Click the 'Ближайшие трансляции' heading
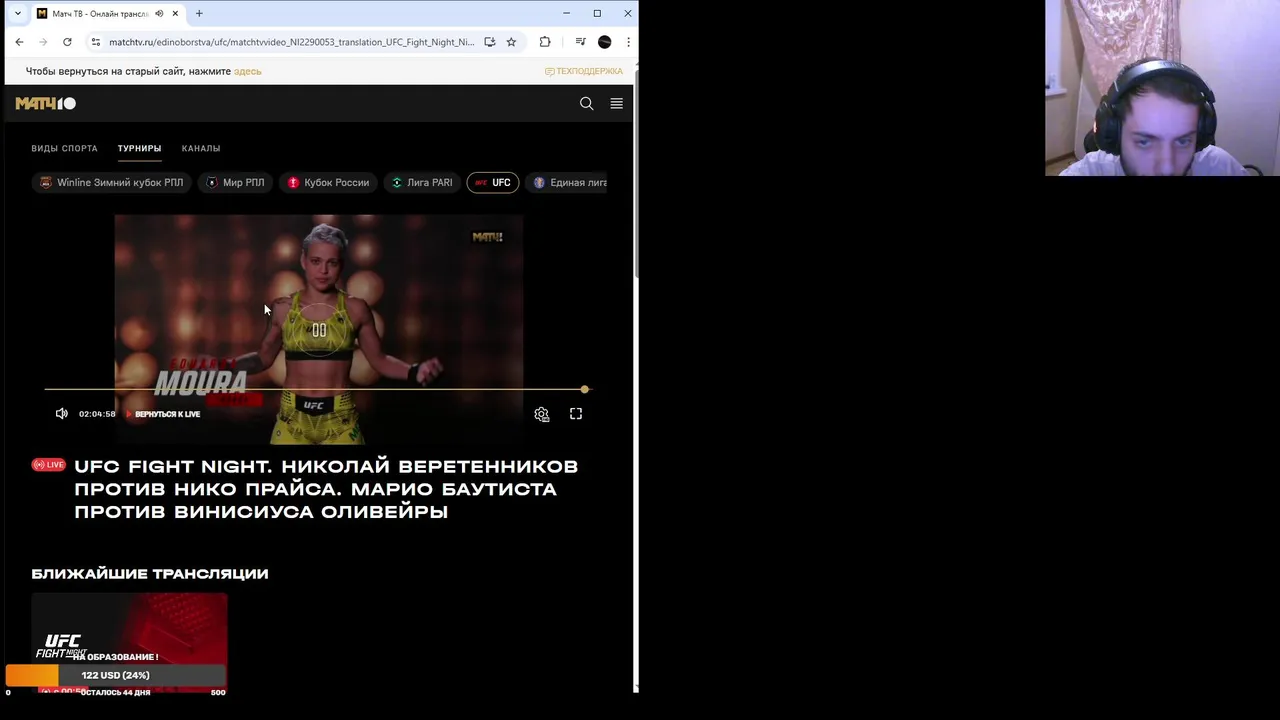The width and height of the screenshot is (1280, 720). tap(150, 573)
